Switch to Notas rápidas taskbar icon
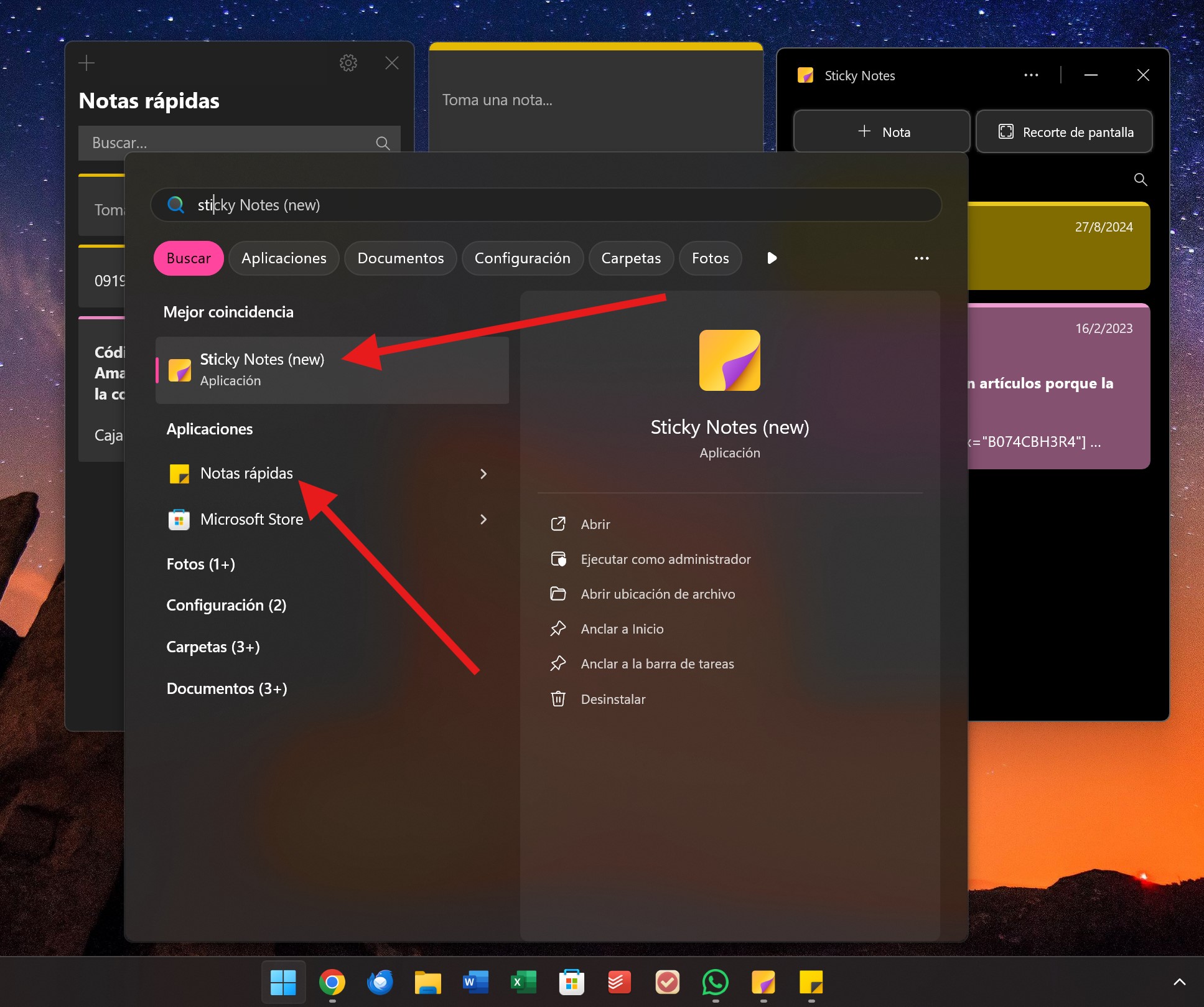Screen dimensions: 1204x1007 coord(811,983)
